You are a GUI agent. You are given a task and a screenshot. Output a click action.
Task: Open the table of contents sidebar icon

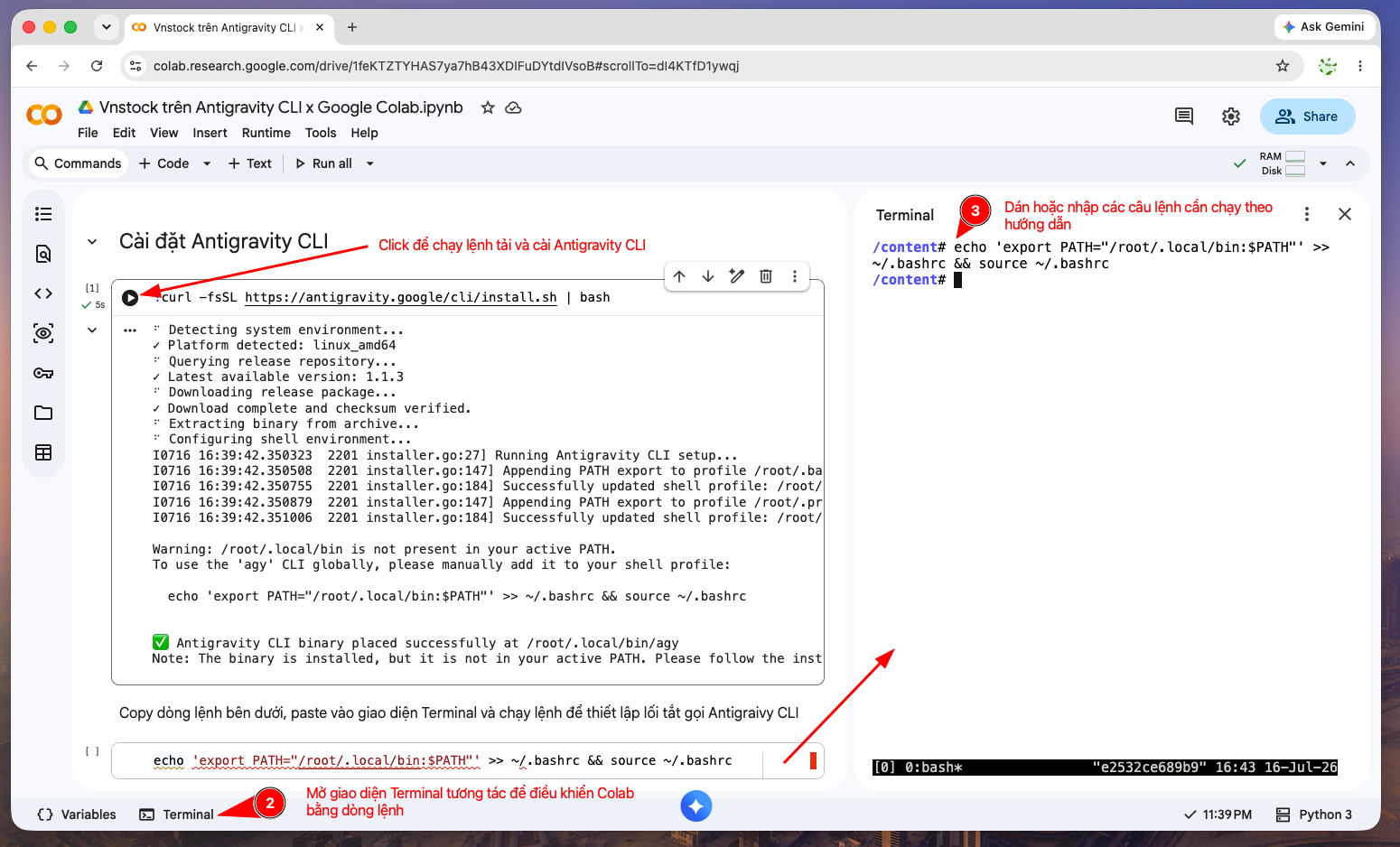point(43,214)
